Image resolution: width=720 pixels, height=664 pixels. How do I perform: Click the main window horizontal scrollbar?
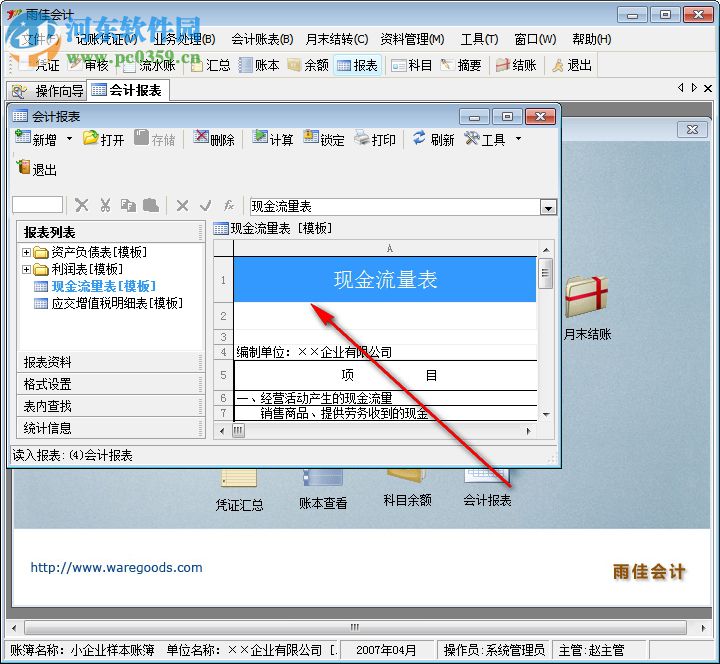point(355,627)
